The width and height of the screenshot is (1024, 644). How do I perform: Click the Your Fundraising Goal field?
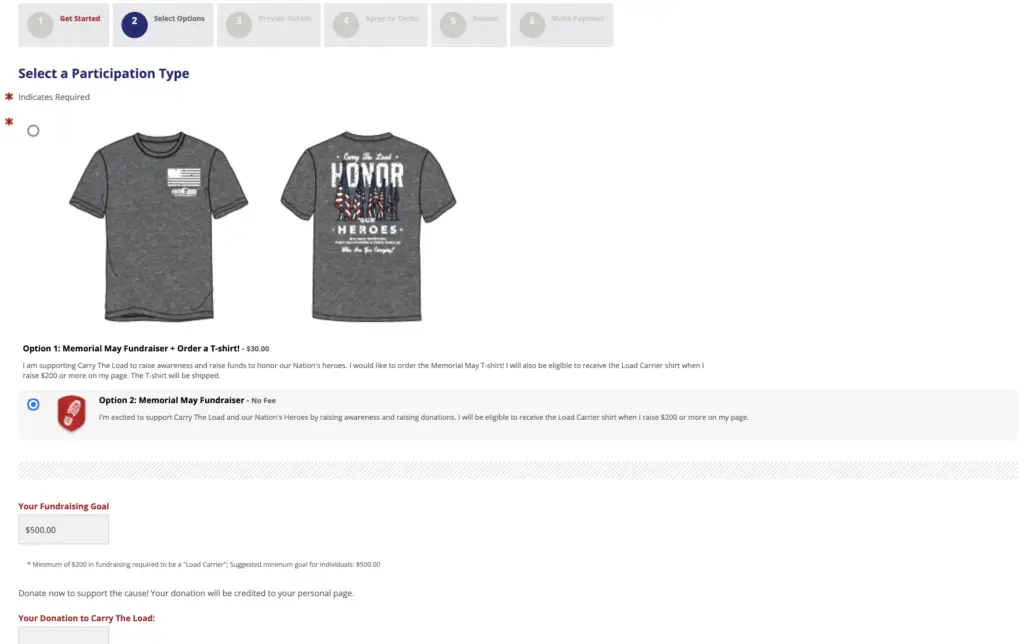[63, 530]
